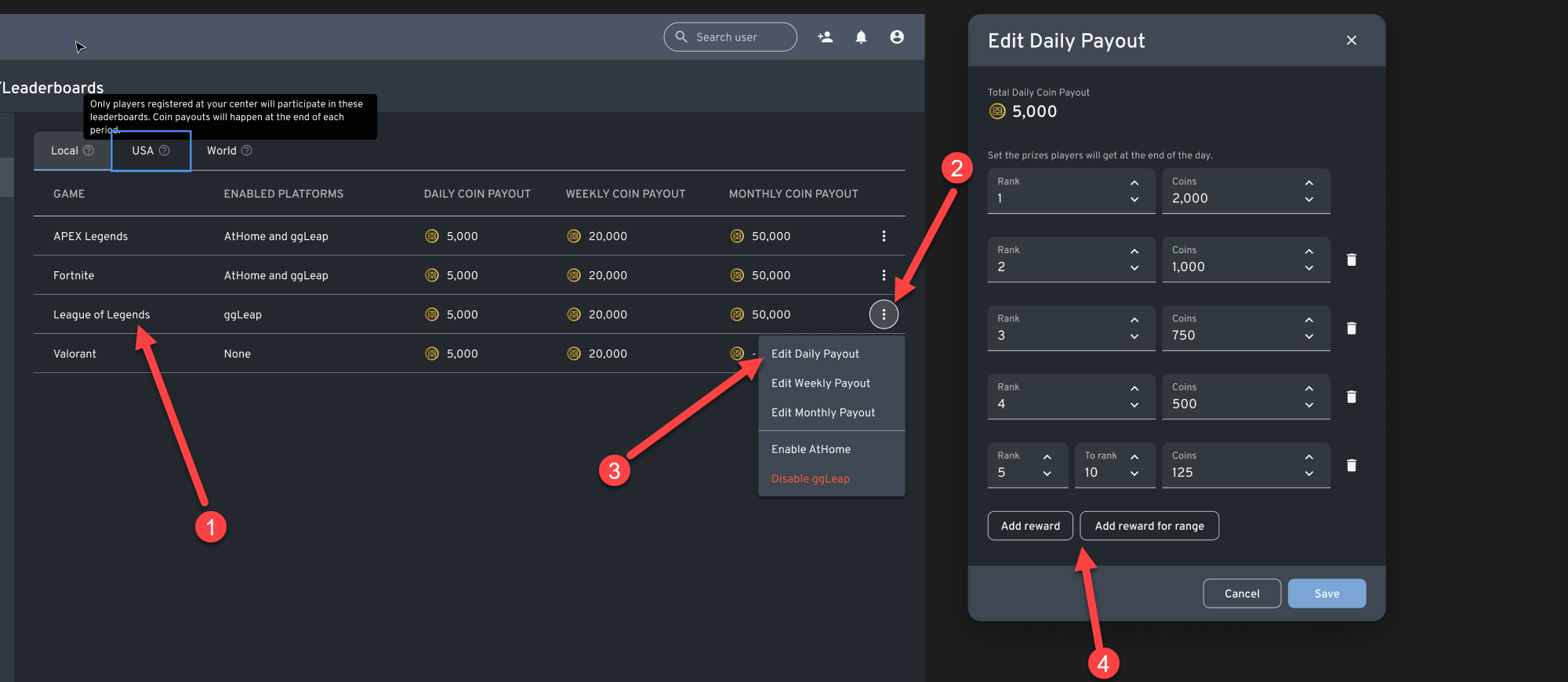Click Add reward for range button
Screen dimensions: 1568x682
(x=1149, y=526)
